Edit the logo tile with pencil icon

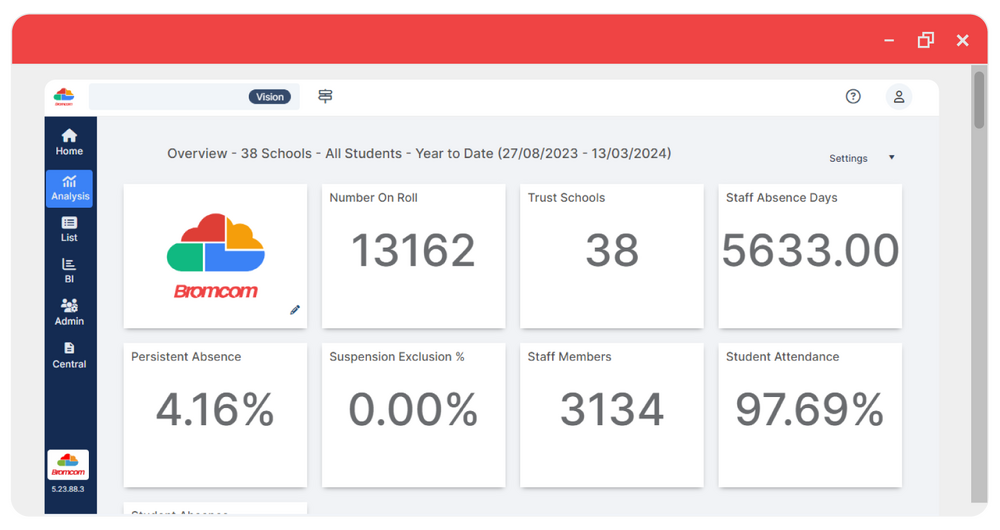295,310
